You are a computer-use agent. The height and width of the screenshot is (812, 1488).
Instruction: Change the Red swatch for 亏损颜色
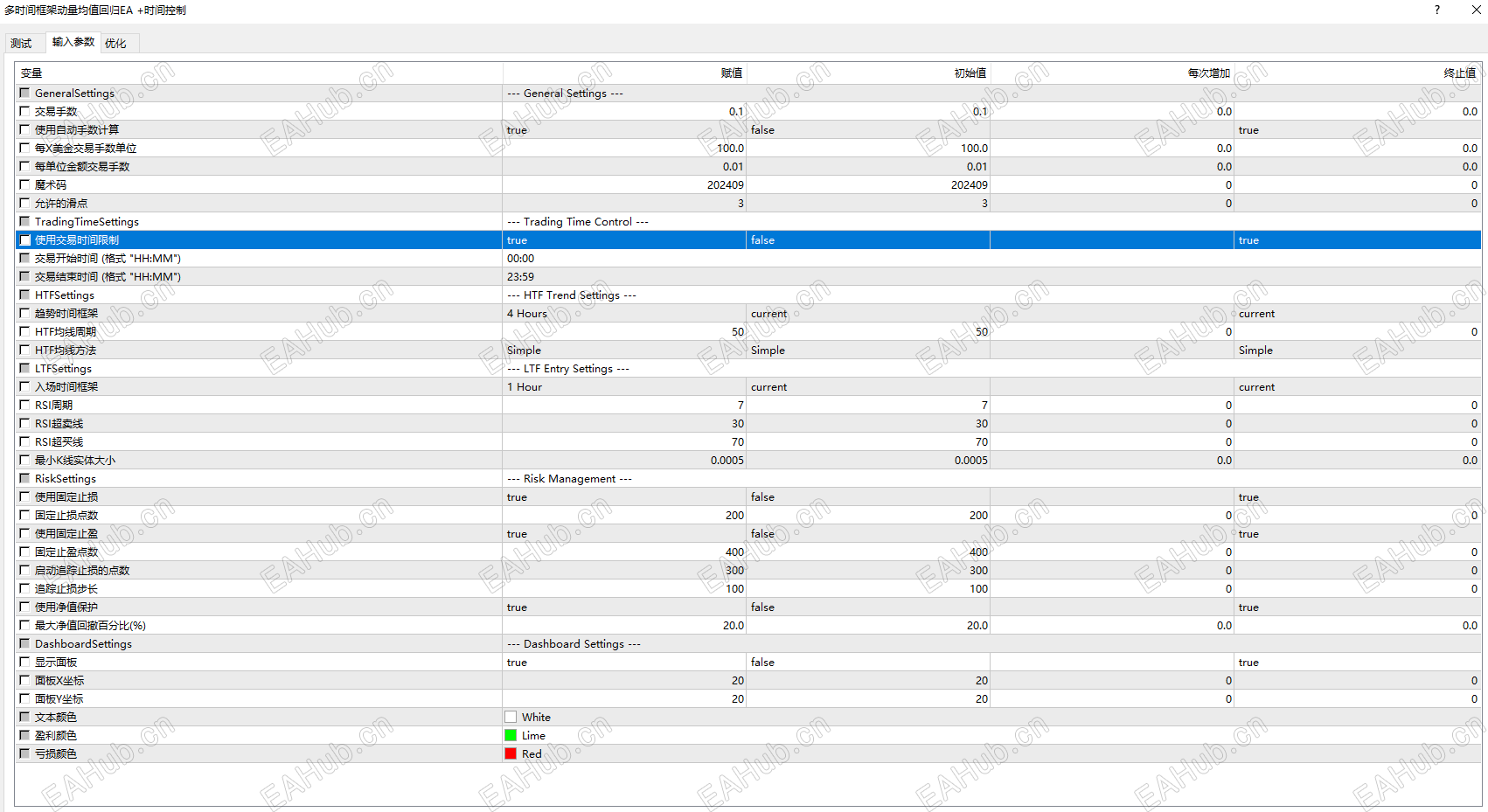511,753
